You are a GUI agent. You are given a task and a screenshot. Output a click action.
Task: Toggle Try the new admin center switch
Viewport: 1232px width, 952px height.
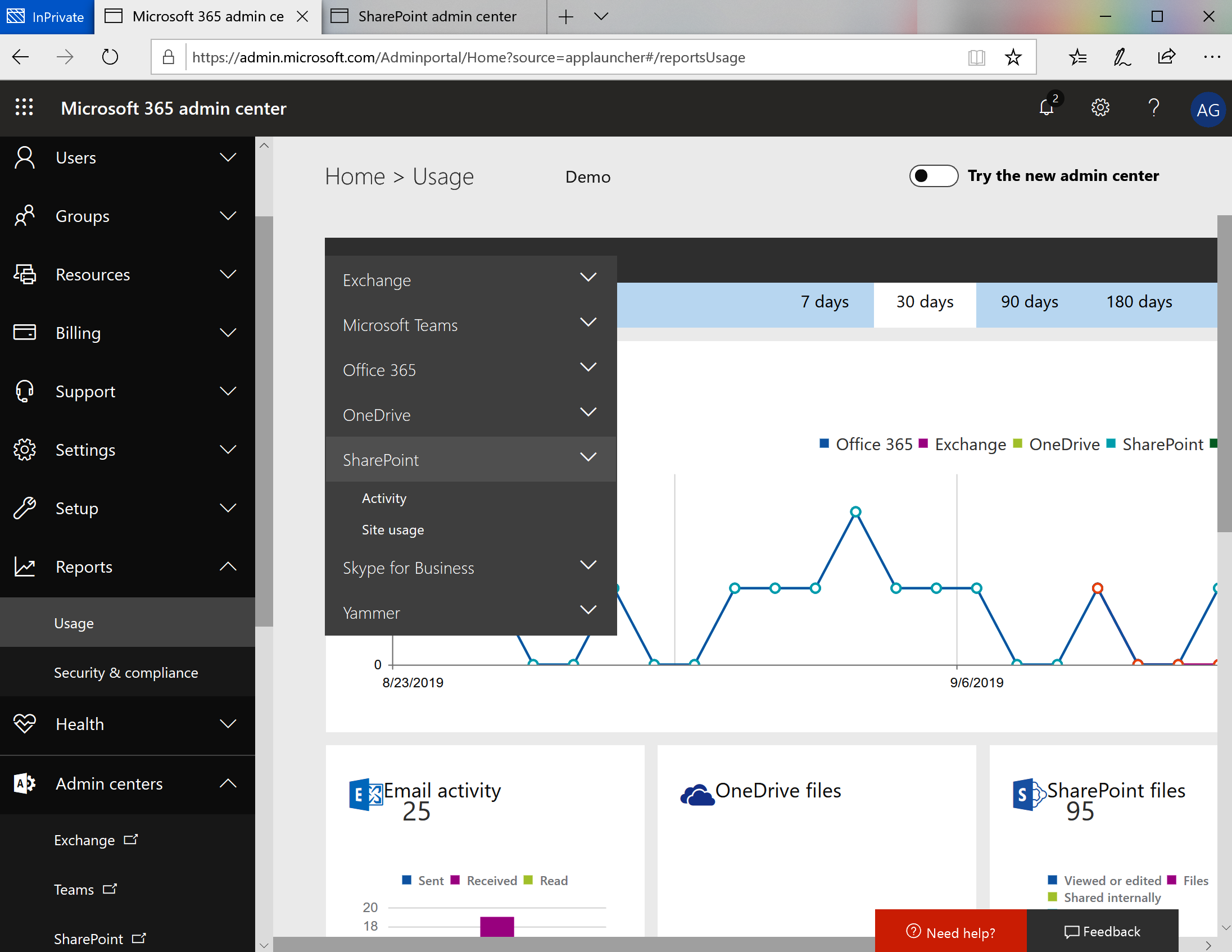click(934, 176)
